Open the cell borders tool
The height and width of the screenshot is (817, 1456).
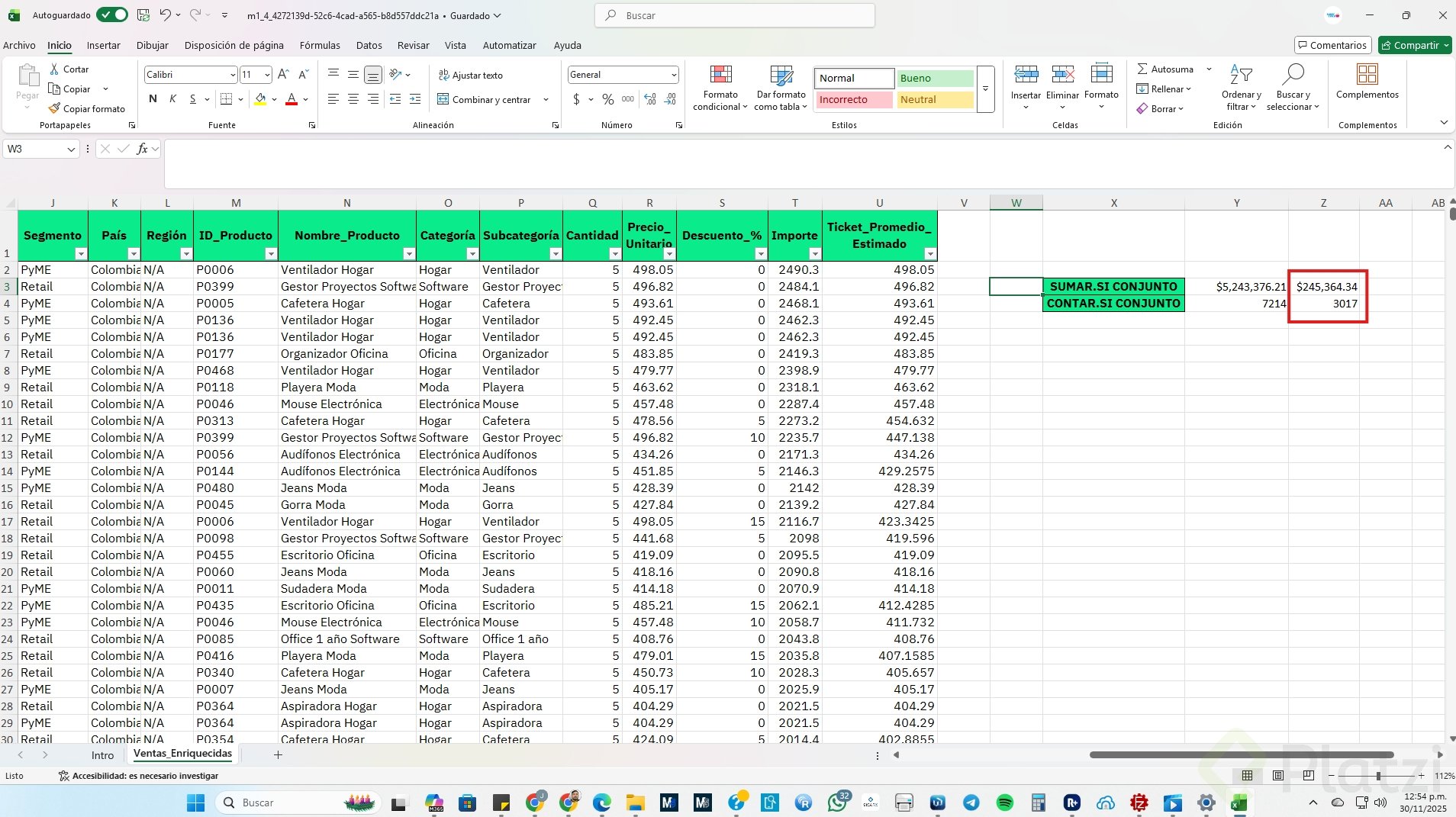pos(226,99)
